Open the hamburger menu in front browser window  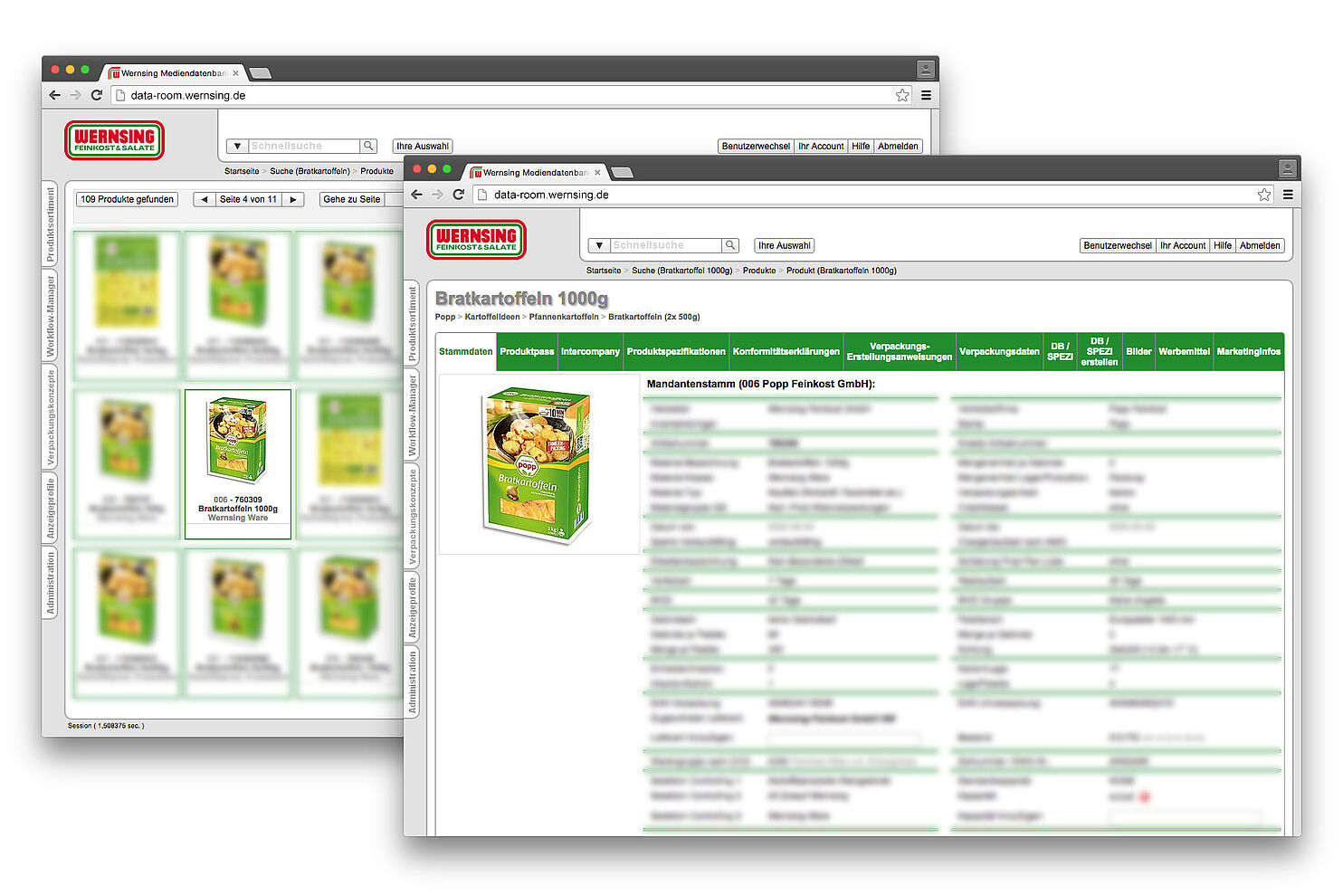pyautogui.click(x=1288, y=195)
